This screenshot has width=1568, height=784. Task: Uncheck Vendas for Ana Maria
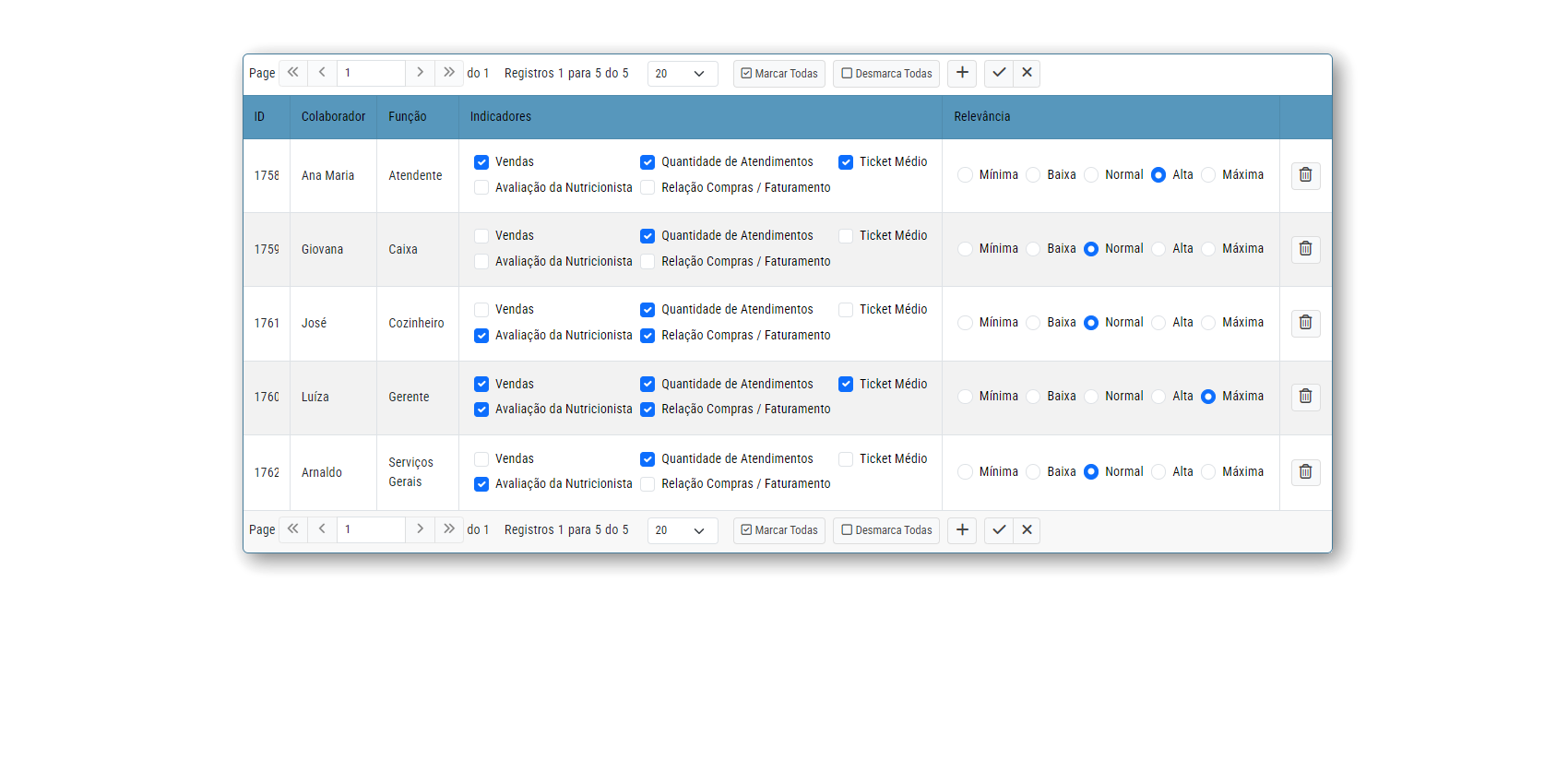click(x=481, y=162)
